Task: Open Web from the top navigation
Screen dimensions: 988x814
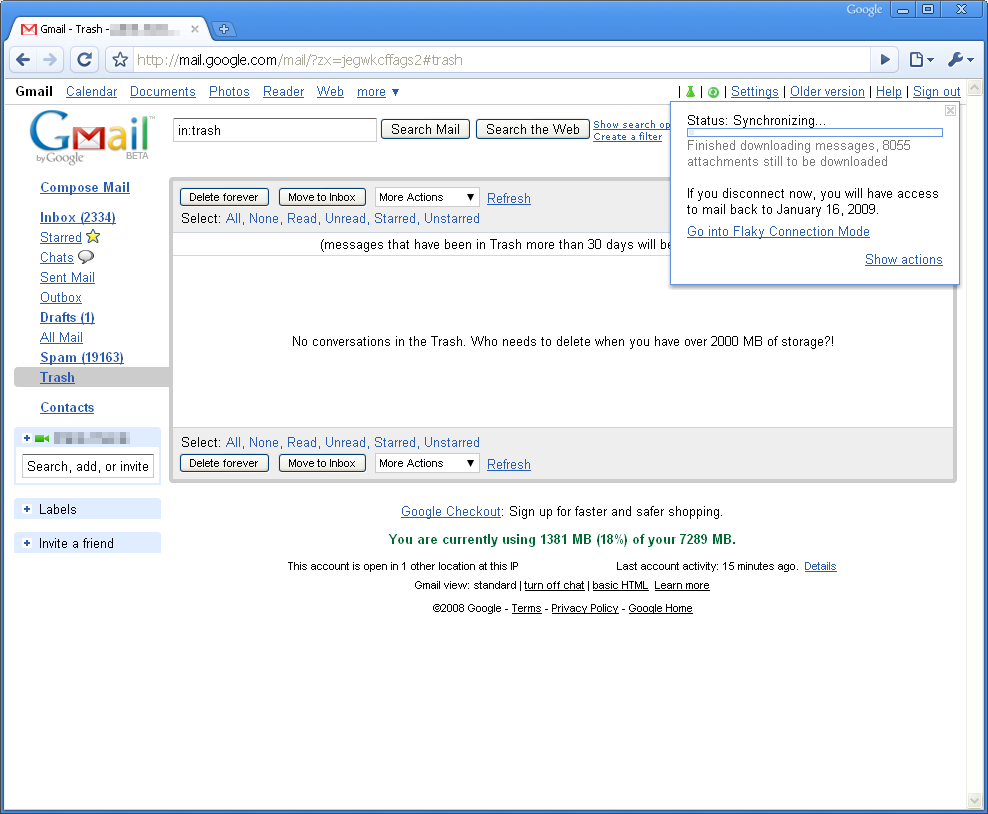Action: pos(330,92)
